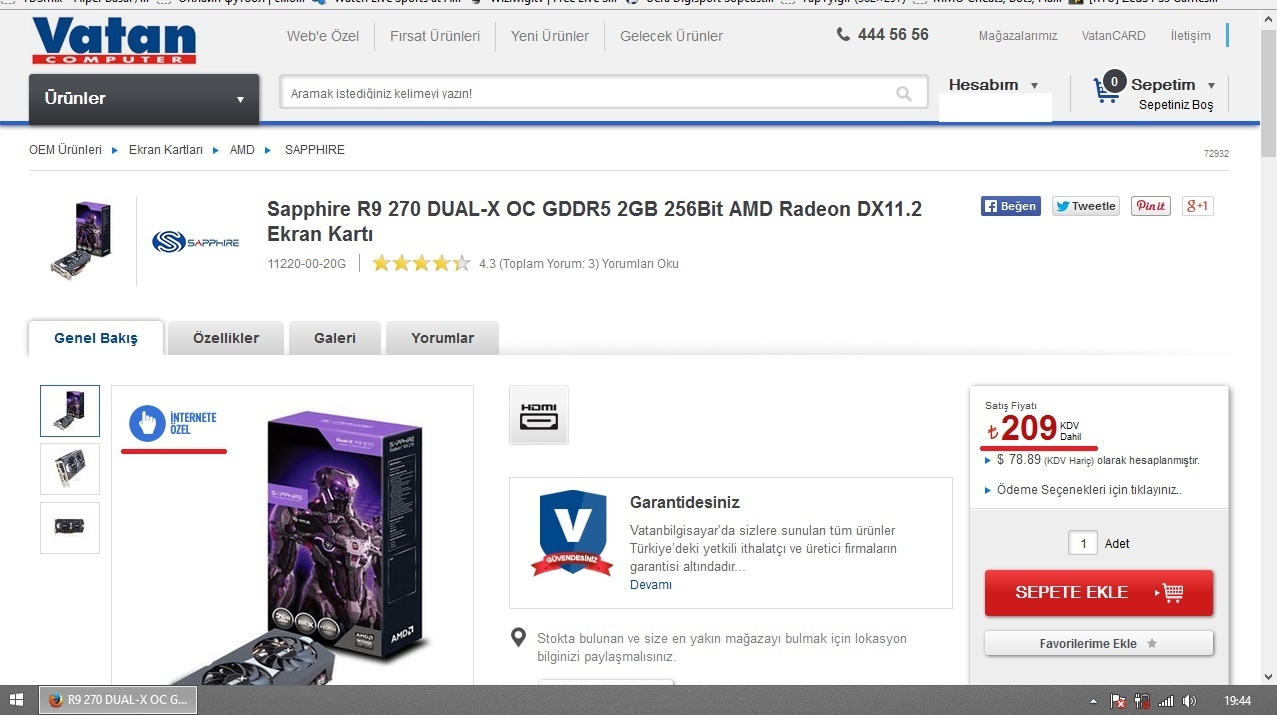1277x715 pixels.
Task: Select the first boxed-card gallery thumbnail
Action: coord(70,411)
